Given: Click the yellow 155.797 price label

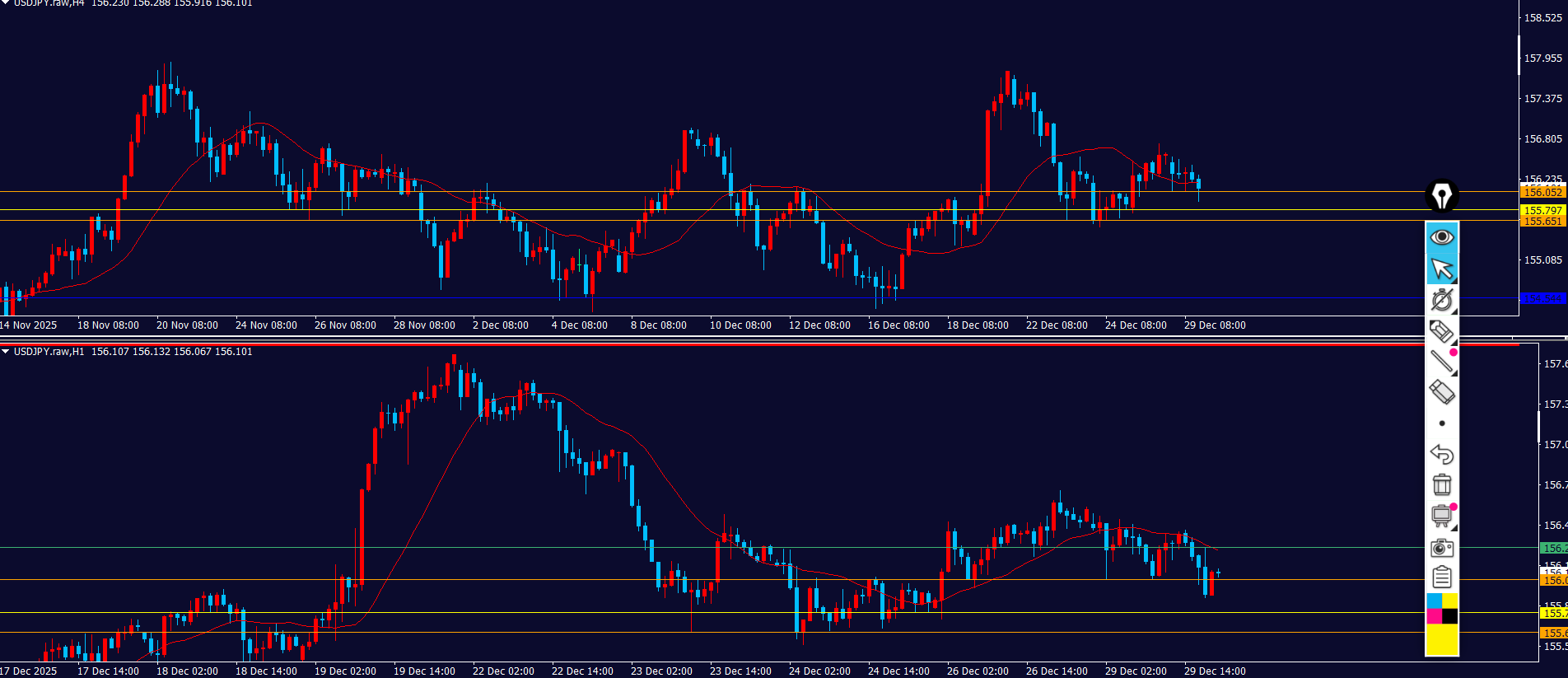Looking at the screenshot, I should tap(1542, 211).
